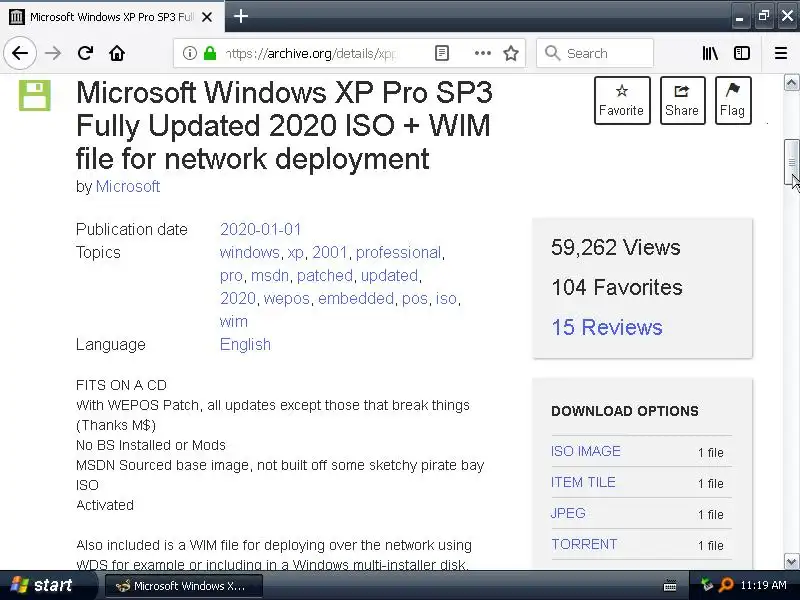
Task: Open the xp topic link
Action: click(295, 253)
